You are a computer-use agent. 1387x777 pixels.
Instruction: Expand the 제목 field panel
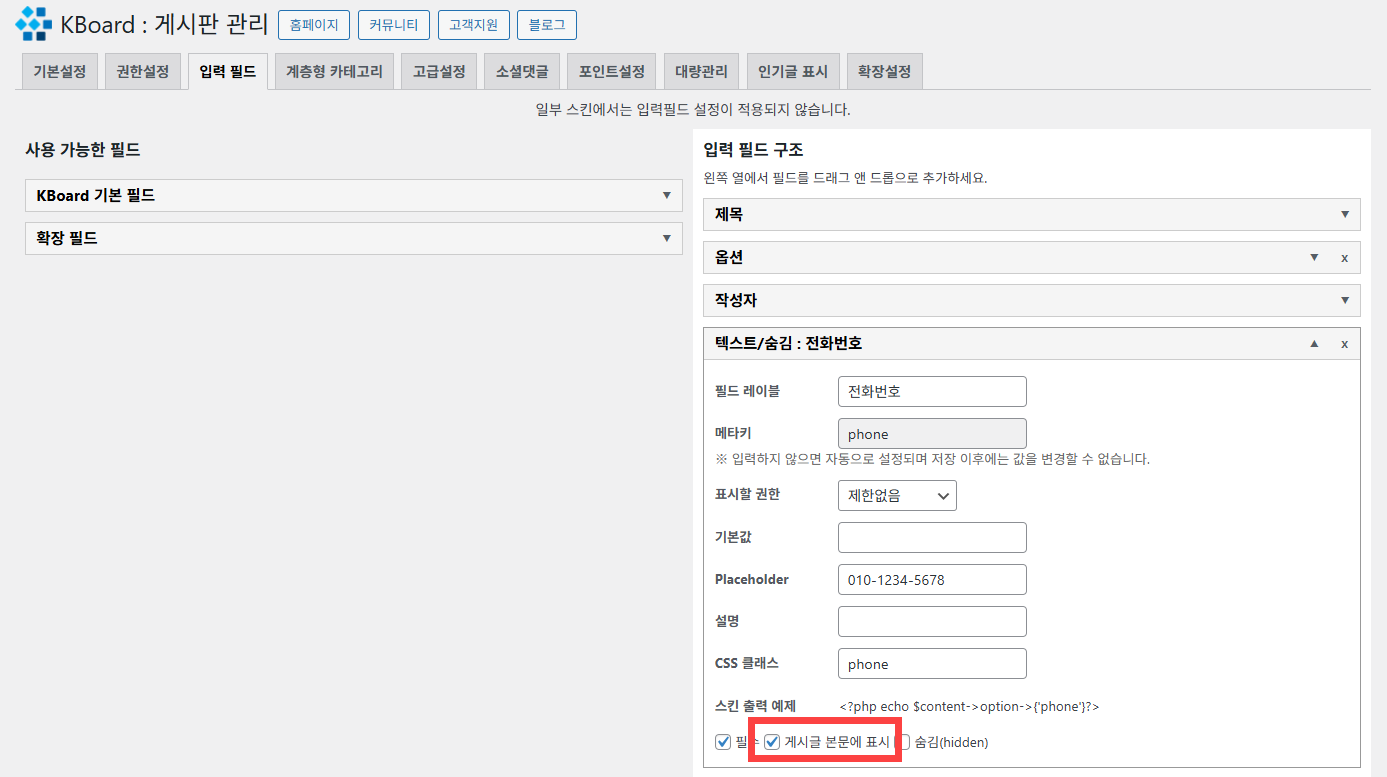pos(1345,214)
